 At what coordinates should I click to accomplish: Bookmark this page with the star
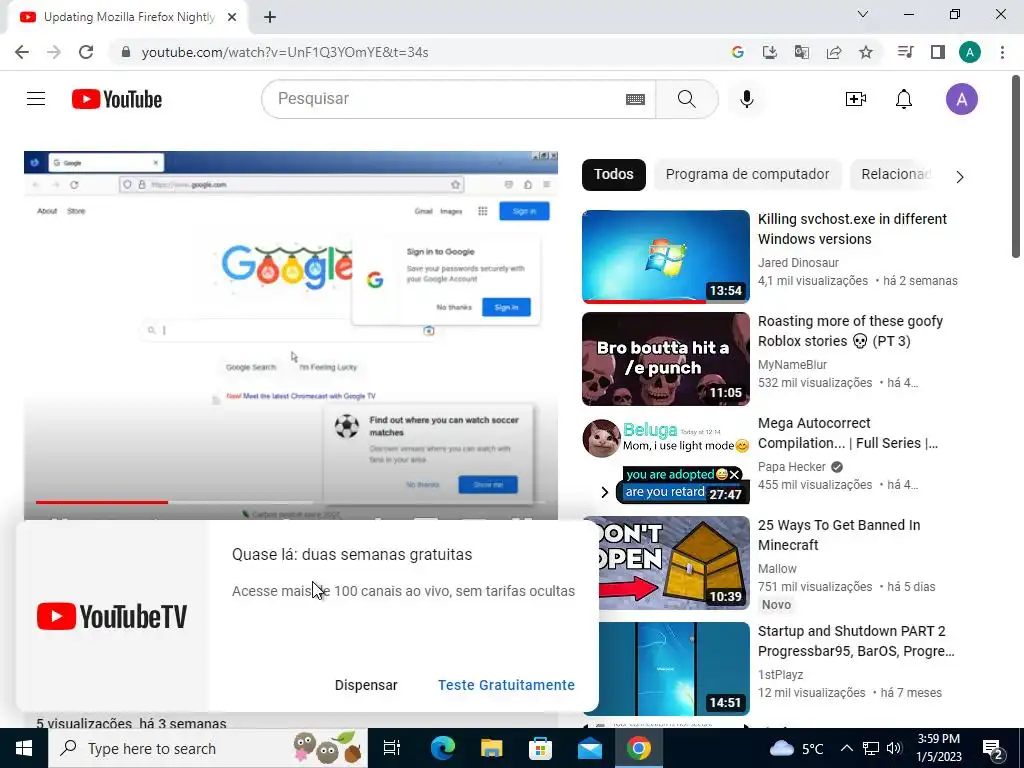tap(866, 52)
